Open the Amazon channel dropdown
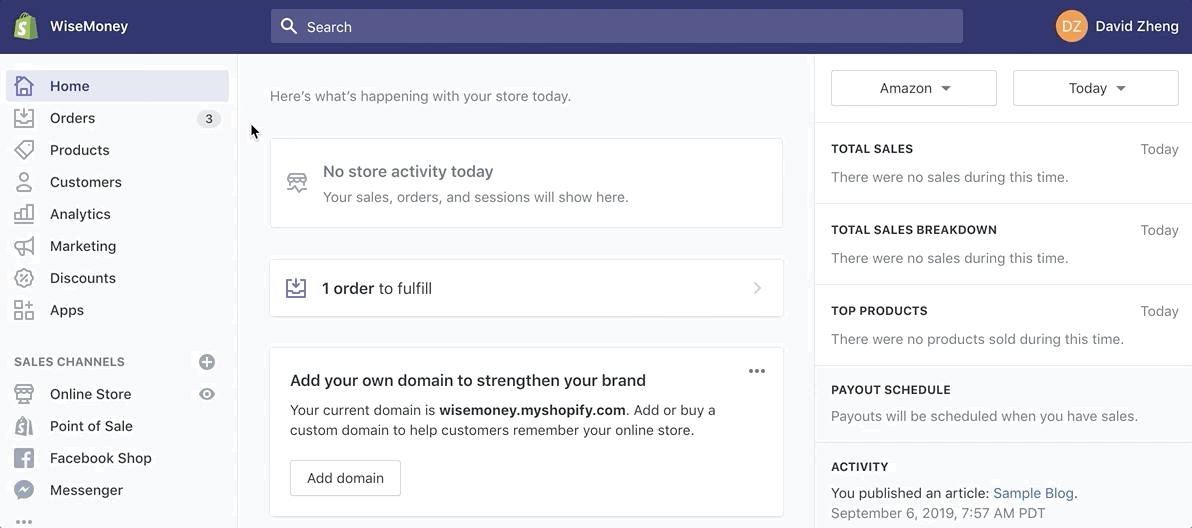Screen dimensions: 1192x528 pyautogui.click(x=914, y=88)
